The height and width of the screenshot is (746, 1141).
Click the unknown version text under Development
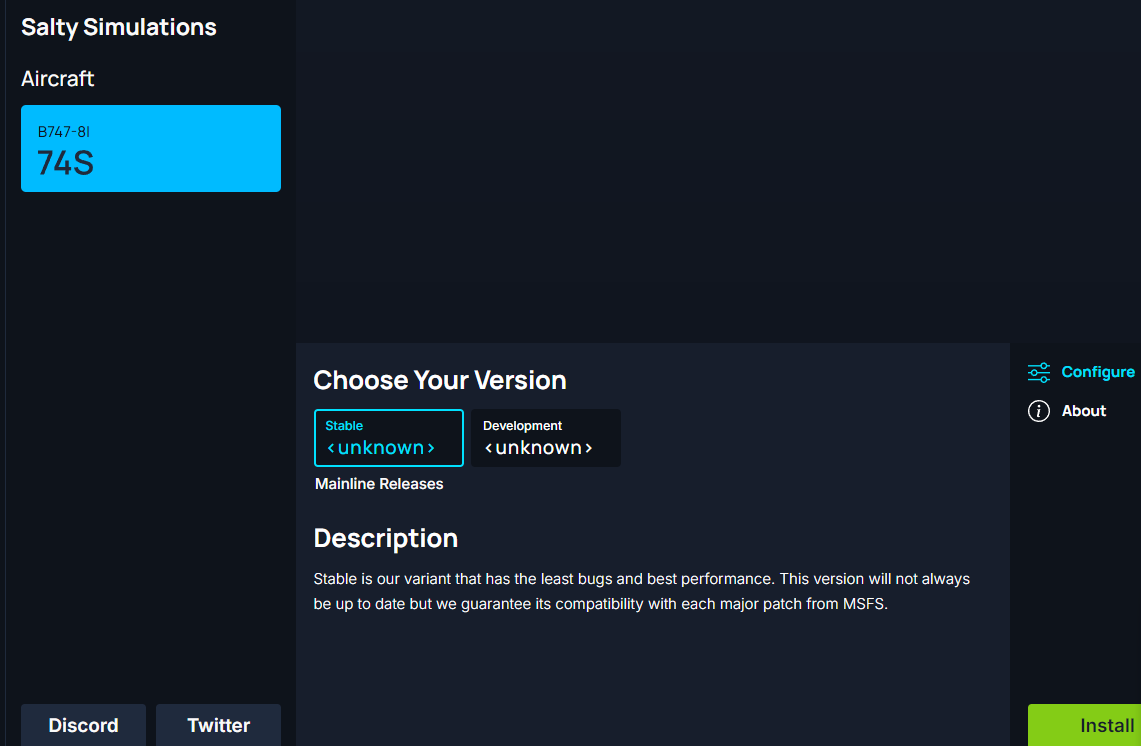click(539, 448)
